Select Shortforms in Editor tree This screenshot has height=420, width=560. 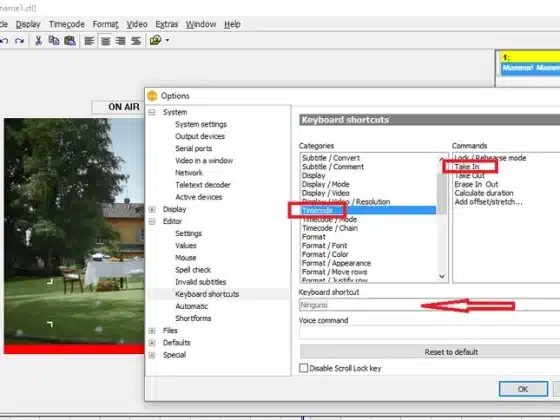coord(193,319)
